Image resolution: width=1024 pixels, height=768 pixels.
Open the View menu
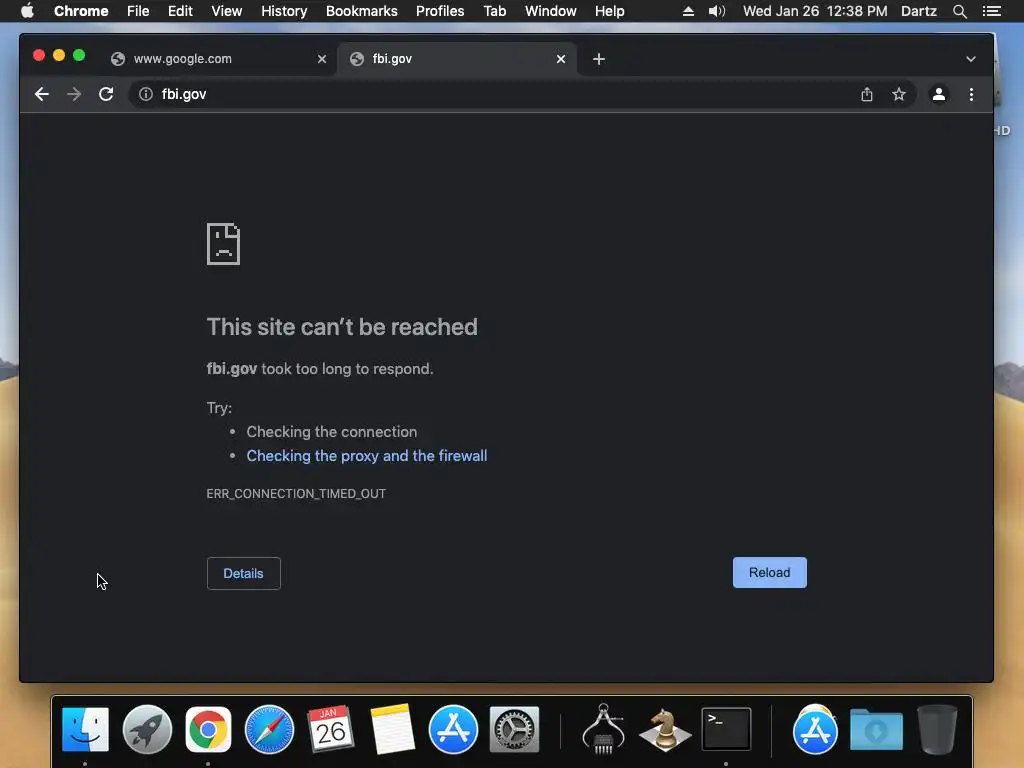coord(227,11)
